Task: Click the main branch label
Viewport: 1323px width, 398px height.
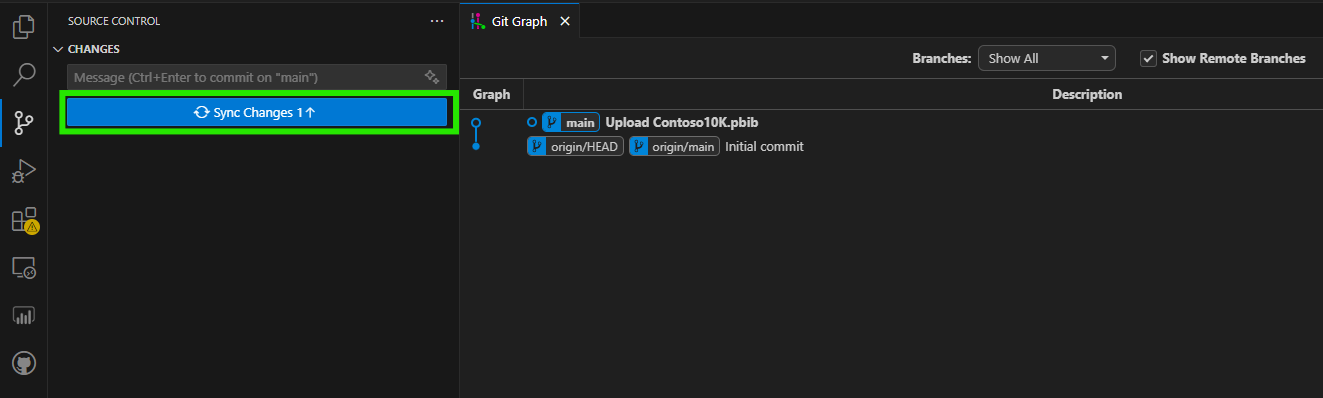Action: click(571, 122)
